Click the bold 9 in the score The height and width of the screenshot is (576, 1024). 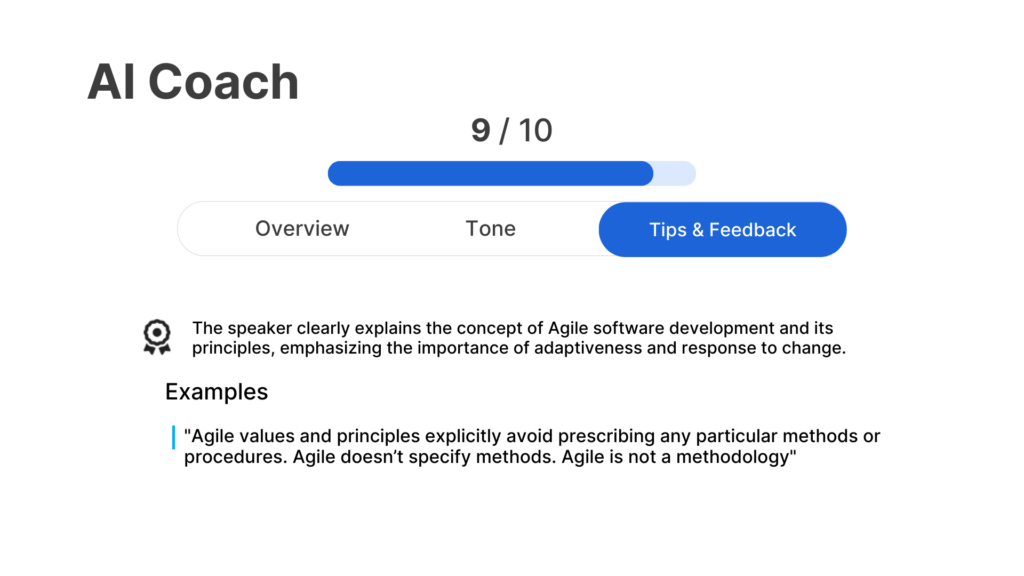click(481, 130)
